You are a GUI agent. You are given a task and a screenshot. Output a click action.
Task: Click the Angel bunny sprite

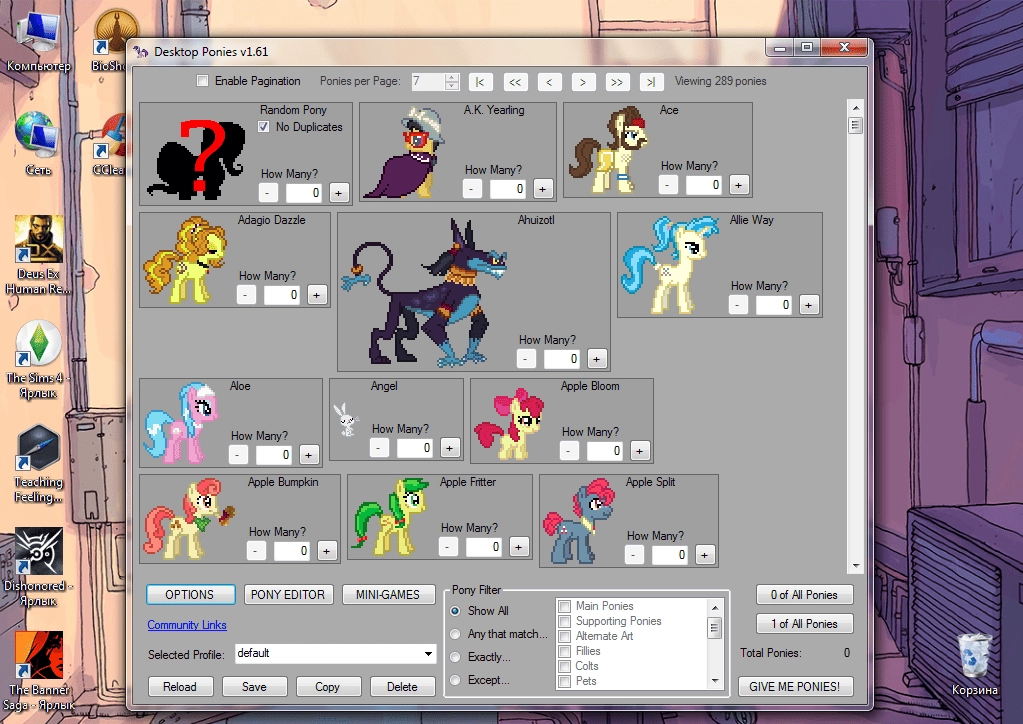point(346,419)
